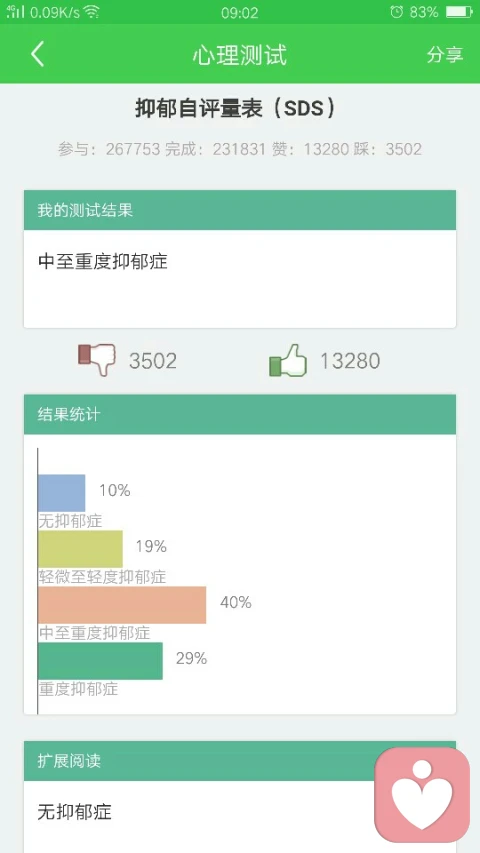Tap the 分享 share button
This screenshot has width=480, height=853.
pos(445,54)
